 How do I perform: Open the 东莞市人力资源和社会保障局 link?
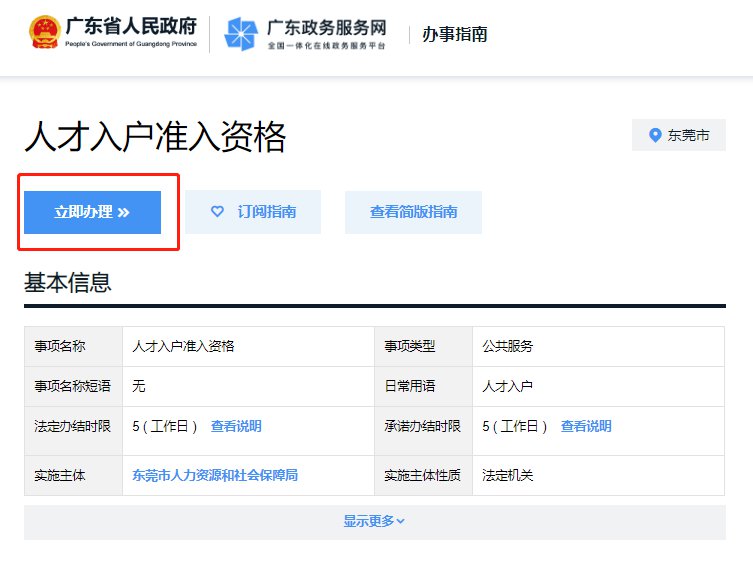click(x=215, y=475)
